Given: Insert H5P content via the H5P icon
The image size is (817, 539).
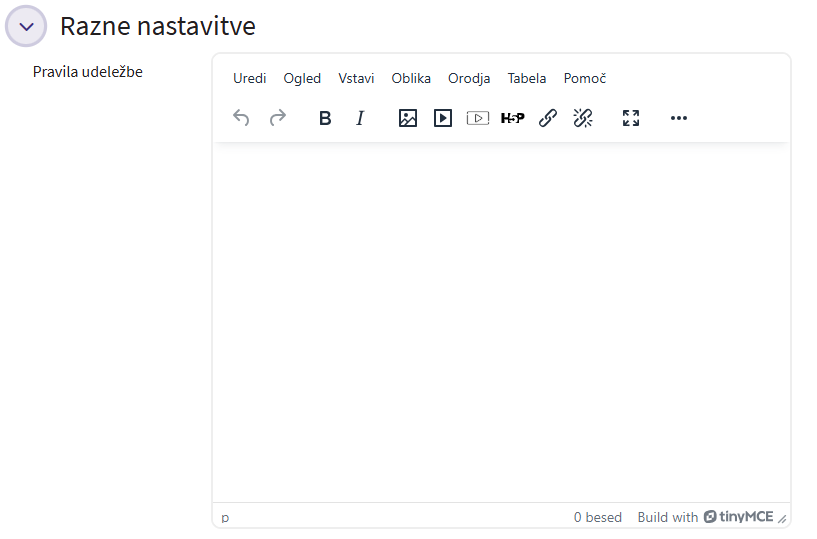Looking at the screenshot, I should tap(512, 118).
